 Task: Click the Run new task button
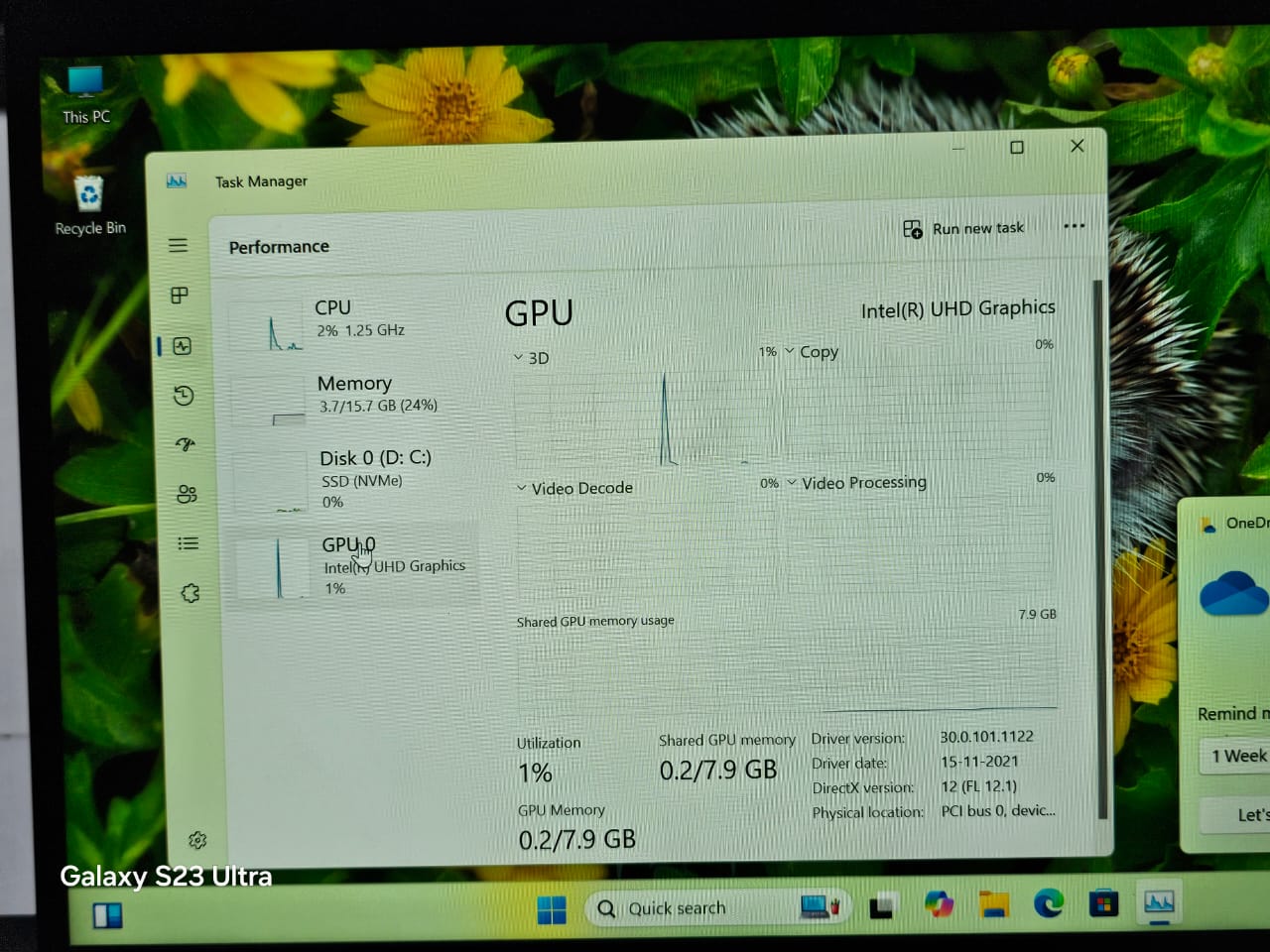963,229
